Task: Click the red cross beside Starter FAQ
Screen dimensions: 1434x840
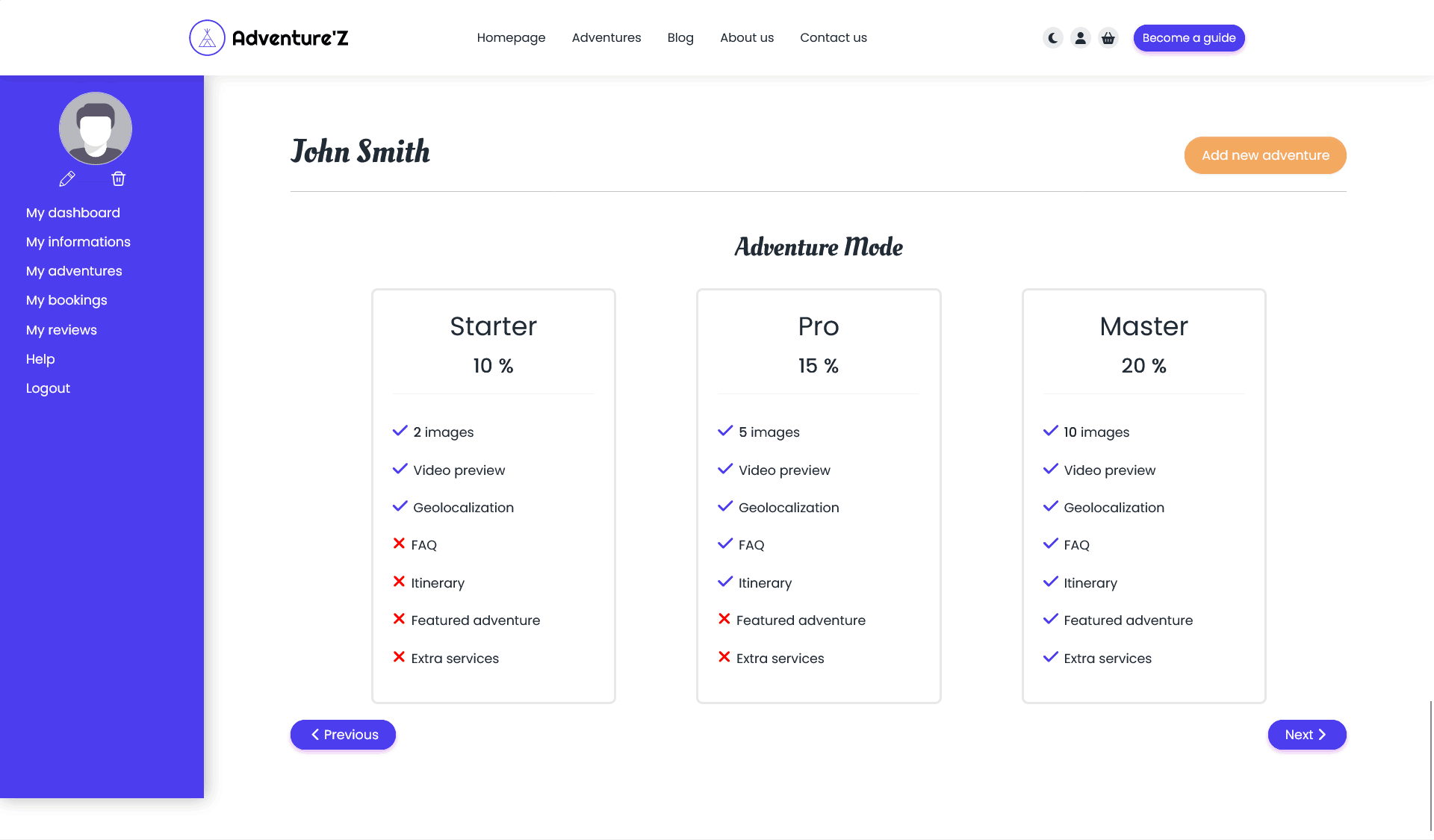Action: (x=399, y=544)
